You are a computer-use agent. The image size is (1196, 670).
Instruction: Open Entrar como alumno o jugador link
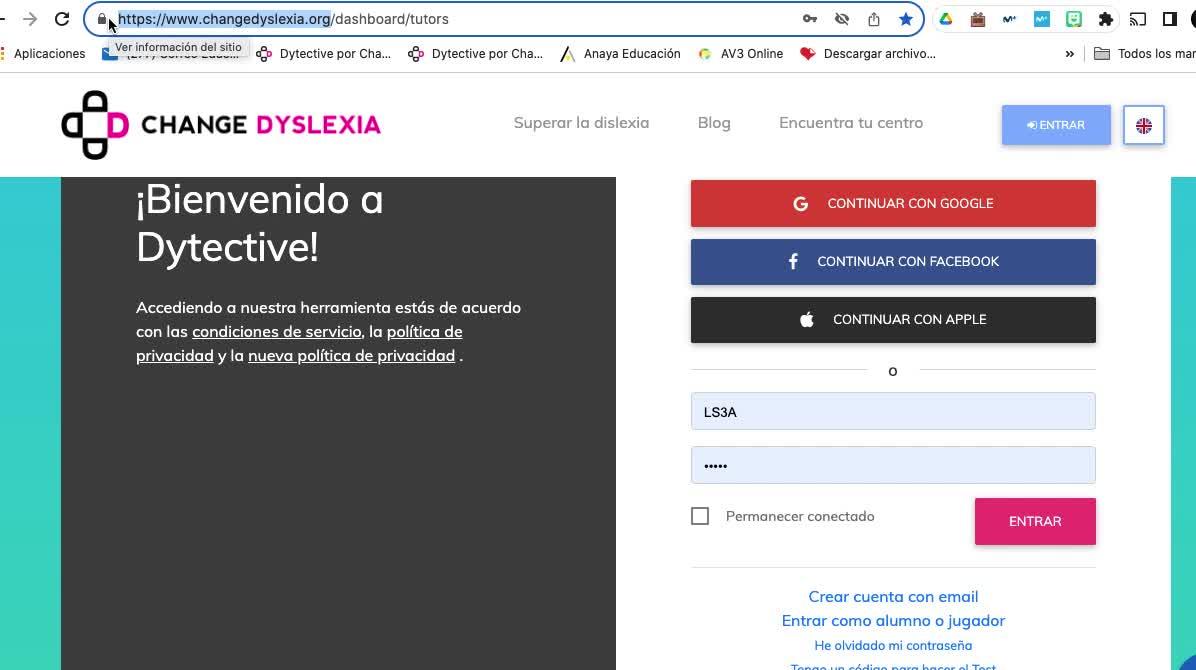tap(893, 621)
